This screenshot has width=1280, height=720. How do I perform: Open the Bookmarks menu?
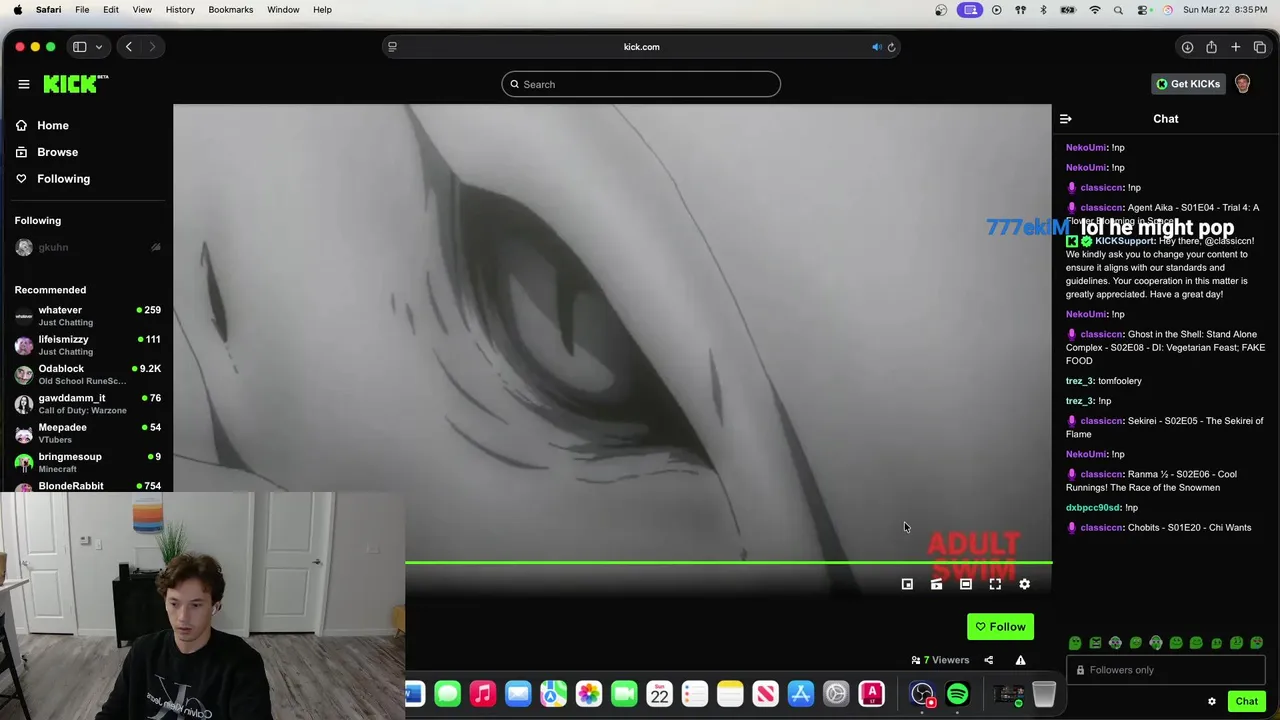pyautogui.click(x=231, y=10)
